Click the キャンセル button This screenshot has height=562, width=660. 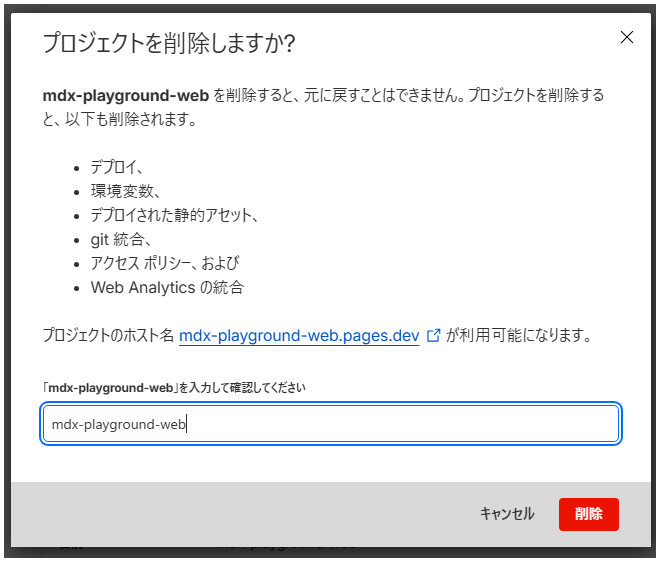pos(507,514)
